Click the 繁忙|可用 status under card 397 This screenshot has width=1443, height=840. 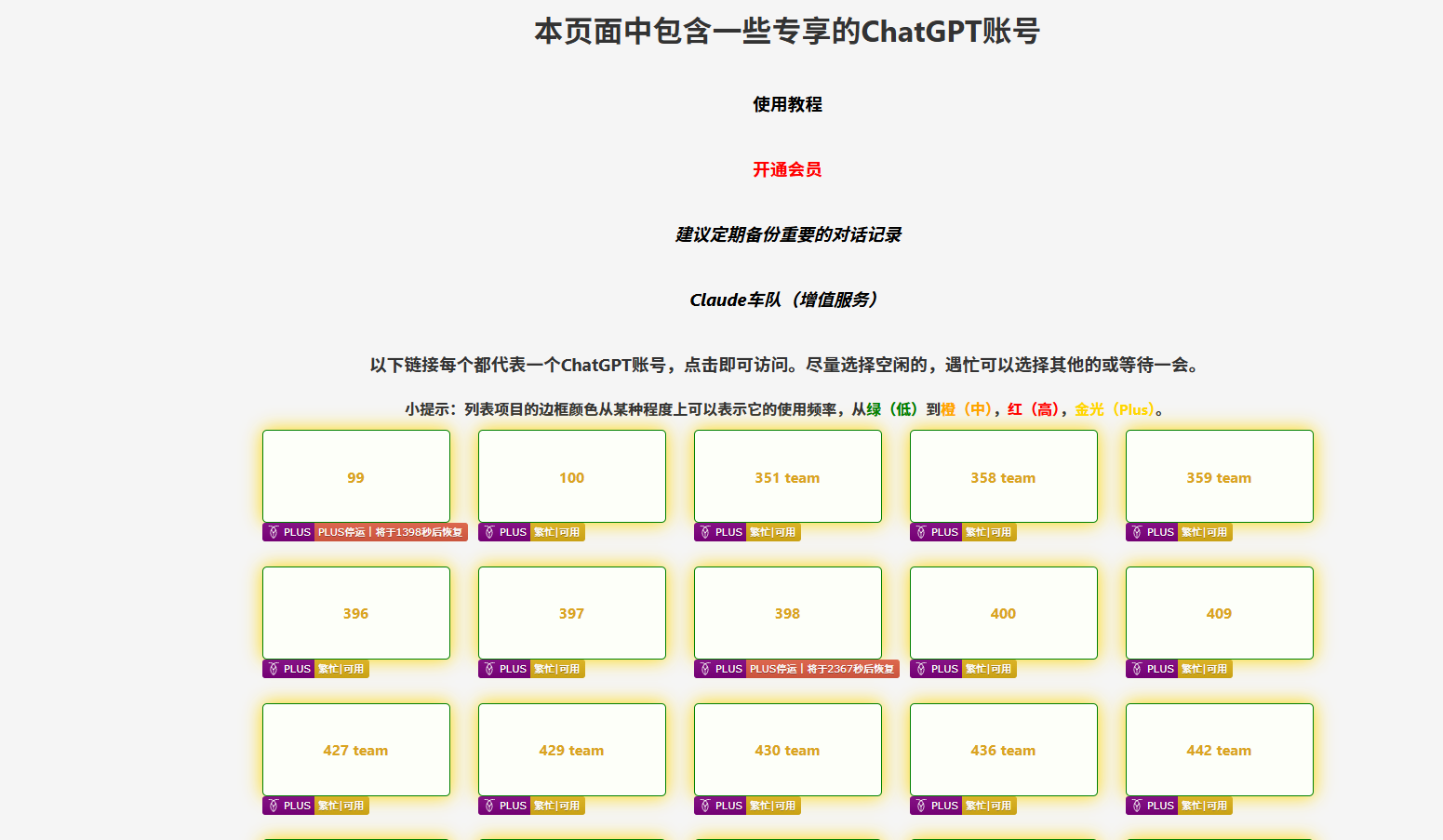[x=557, y=669]
